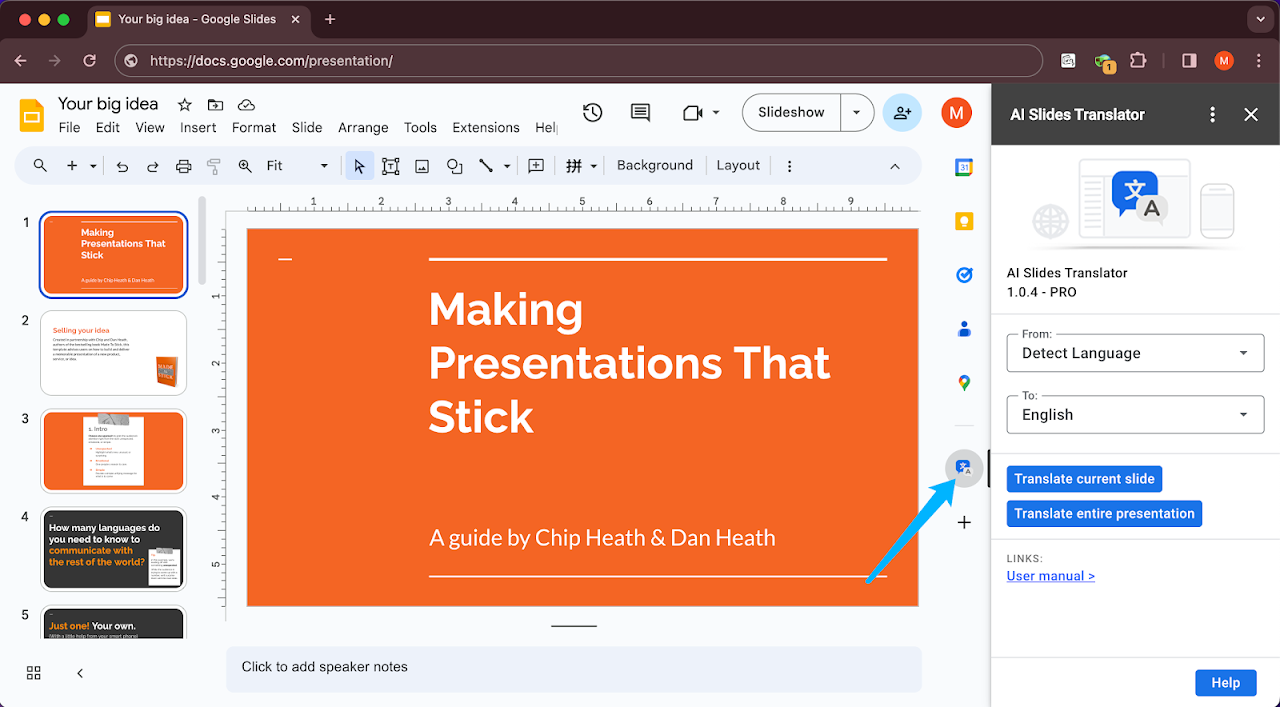Star the presentation
The height and width of the screenshot is (707, 1280).
pyautogui.click(x=184, y=105)
